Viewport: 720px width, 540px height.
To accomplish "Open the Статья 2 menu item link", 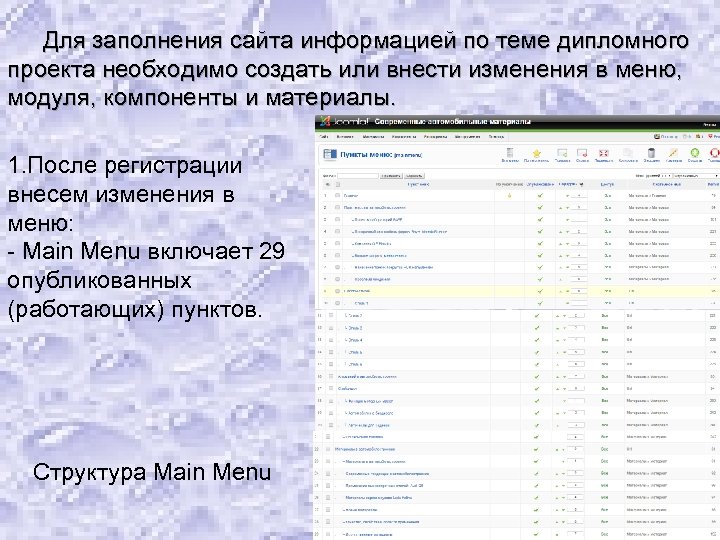I will point(354,316).
